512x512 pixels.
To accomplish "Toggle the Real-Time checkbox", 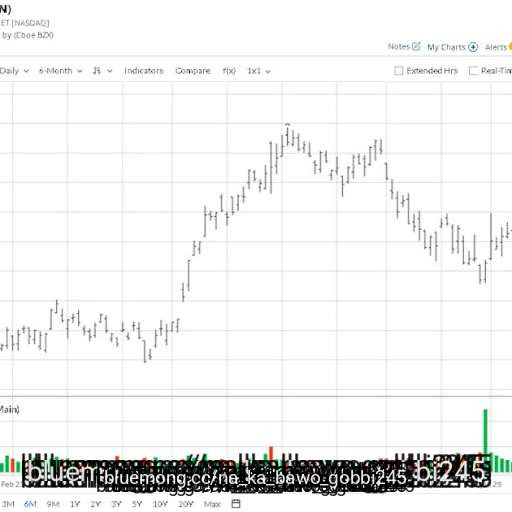I will [x=473, y=71].
